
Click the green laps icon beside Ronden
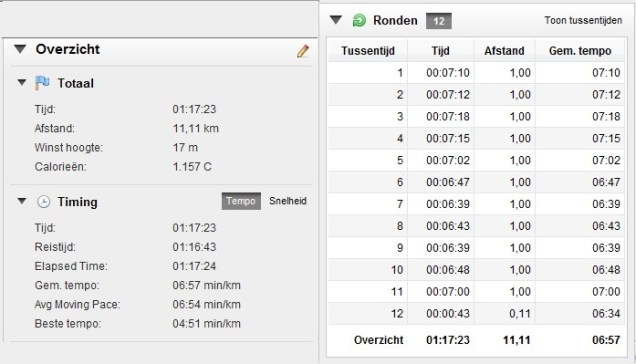359,20
